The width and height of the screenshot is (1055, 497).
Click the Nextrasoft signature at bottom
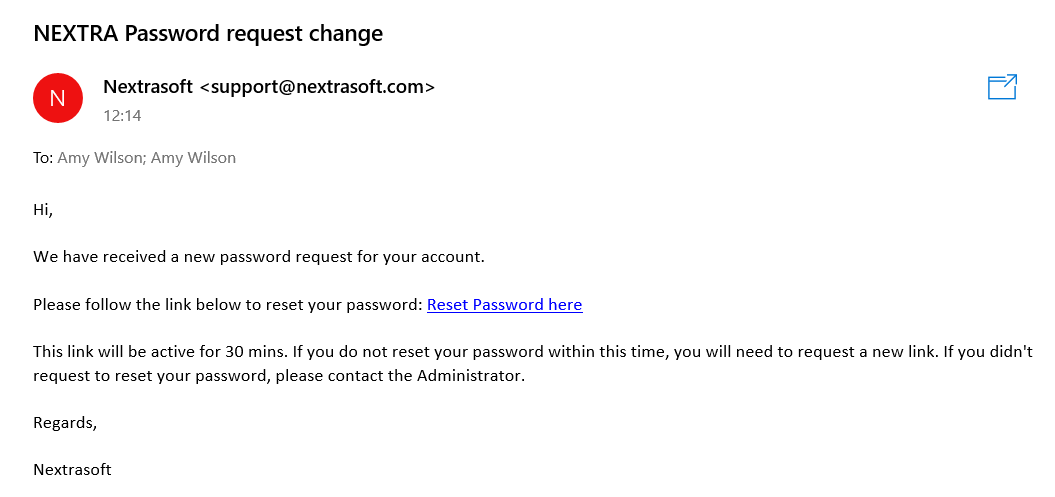72,469
